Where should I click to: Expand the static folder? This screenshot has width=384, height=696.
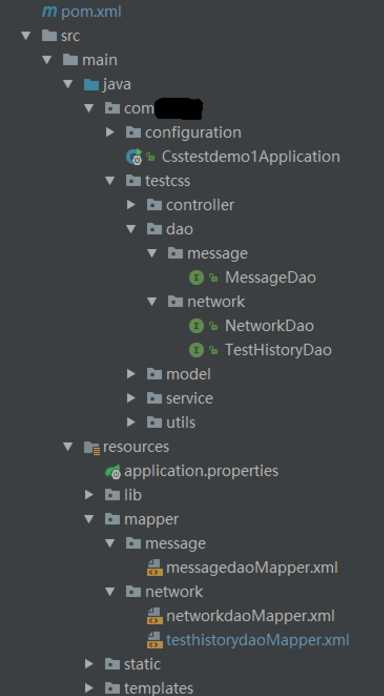(x=89, y=664)
